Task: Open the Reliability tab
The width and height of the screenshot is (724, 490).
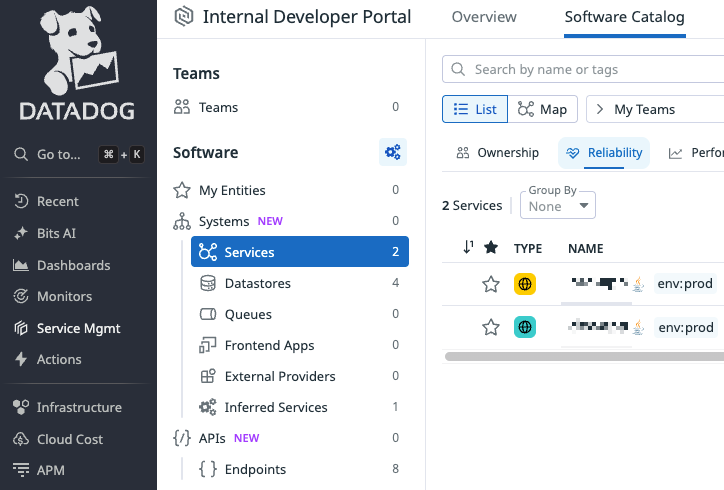Action: click(x=604, y=153)
